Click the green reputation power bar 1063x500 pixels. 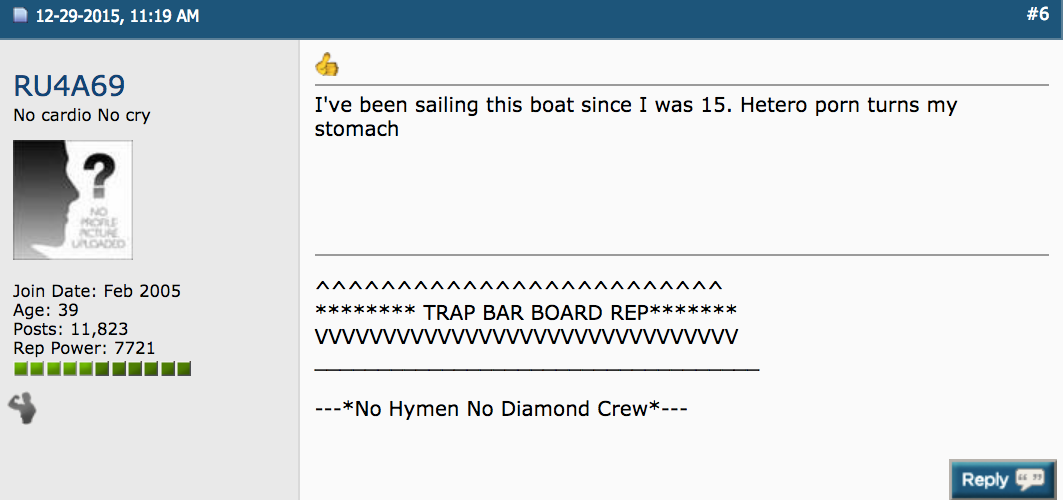(102, 369)
